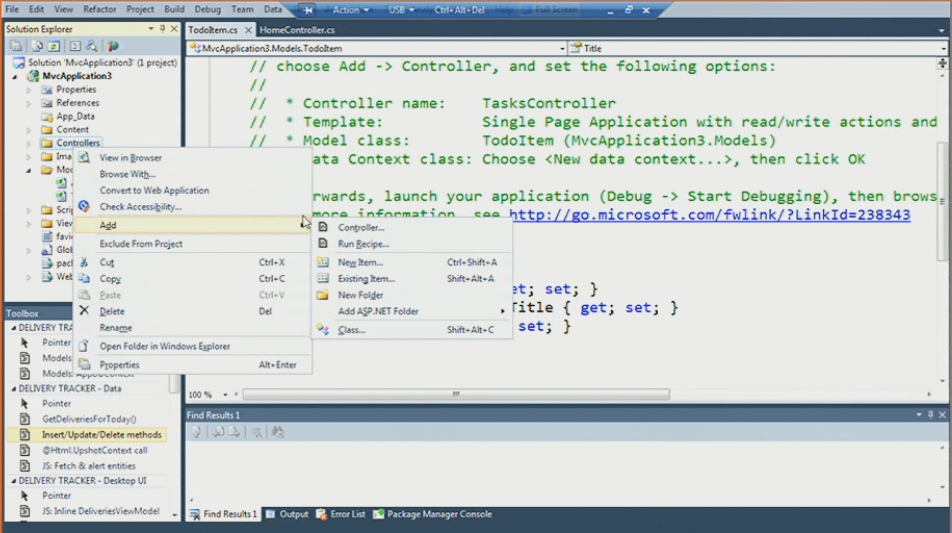Collapse the DELIVERY TRACKER - Desktop UI group
Viewport: 952px width, 533px height.
click(x=13, y=481)
